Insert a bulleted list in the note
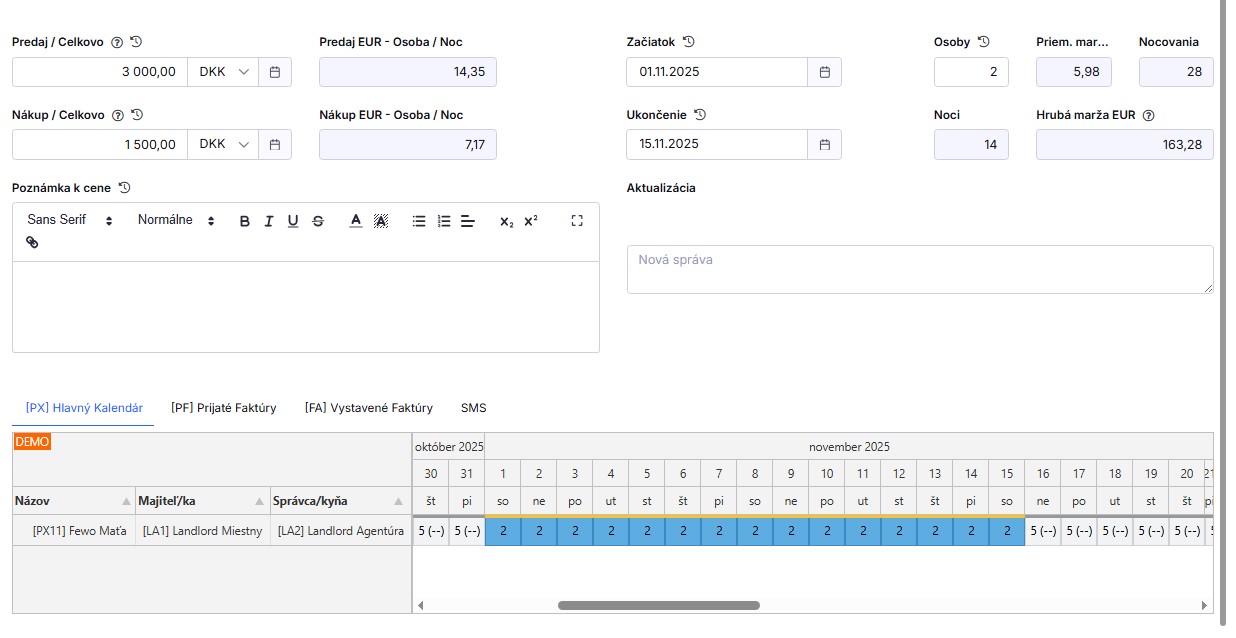 [x=419, y=221]
